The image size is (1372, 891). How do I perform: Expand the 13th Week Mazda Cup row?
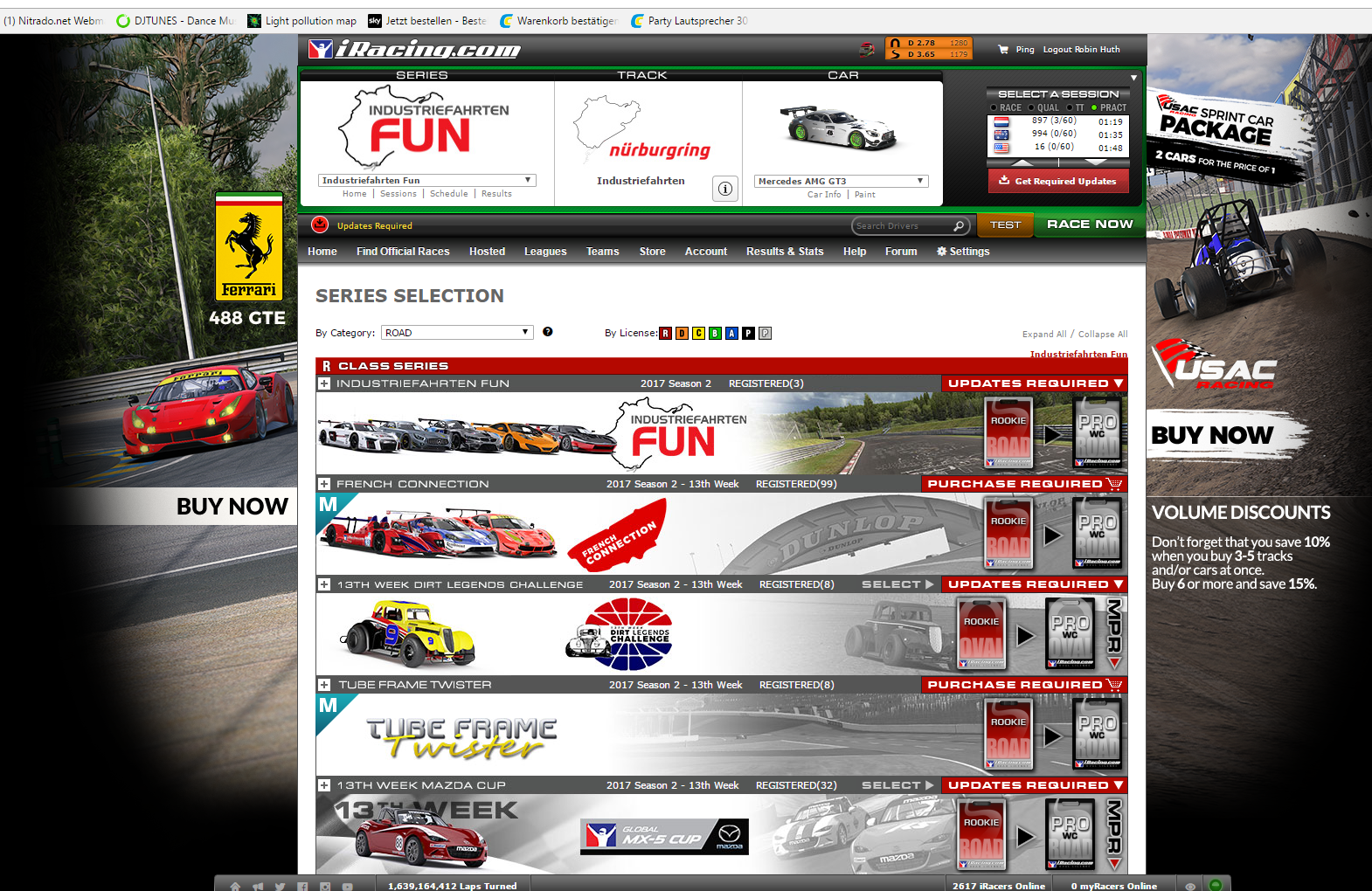tap(324, 785)
